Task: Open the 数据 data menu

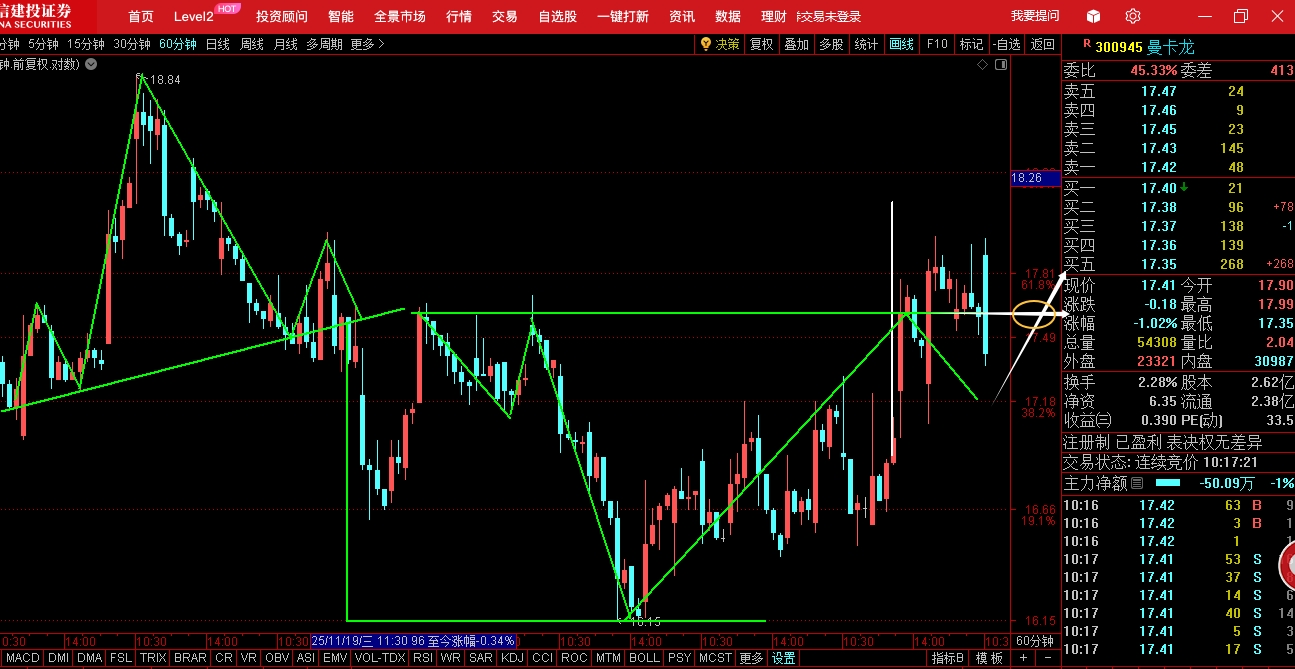Action: [x=728, y=16]
